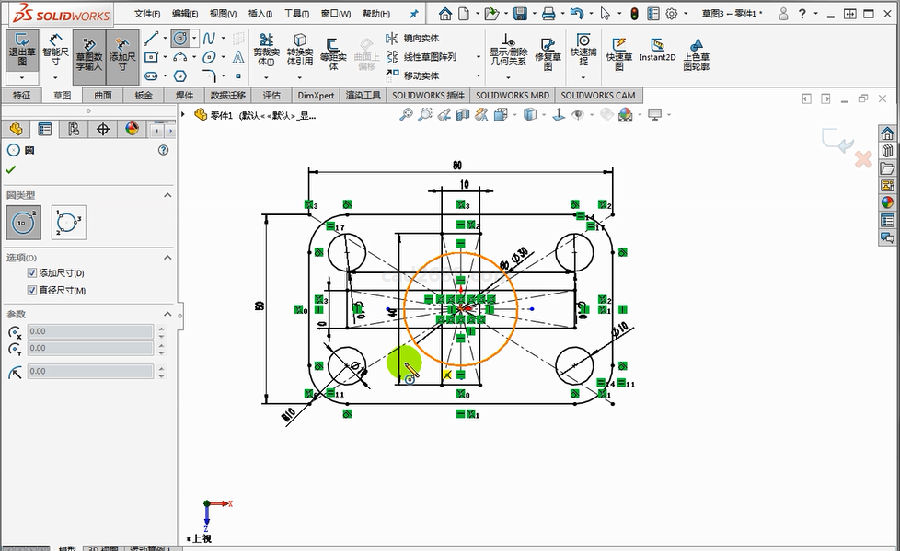Click the circle radius parameter input field
This screenshot has height=551, width=900.
point(90,371)
